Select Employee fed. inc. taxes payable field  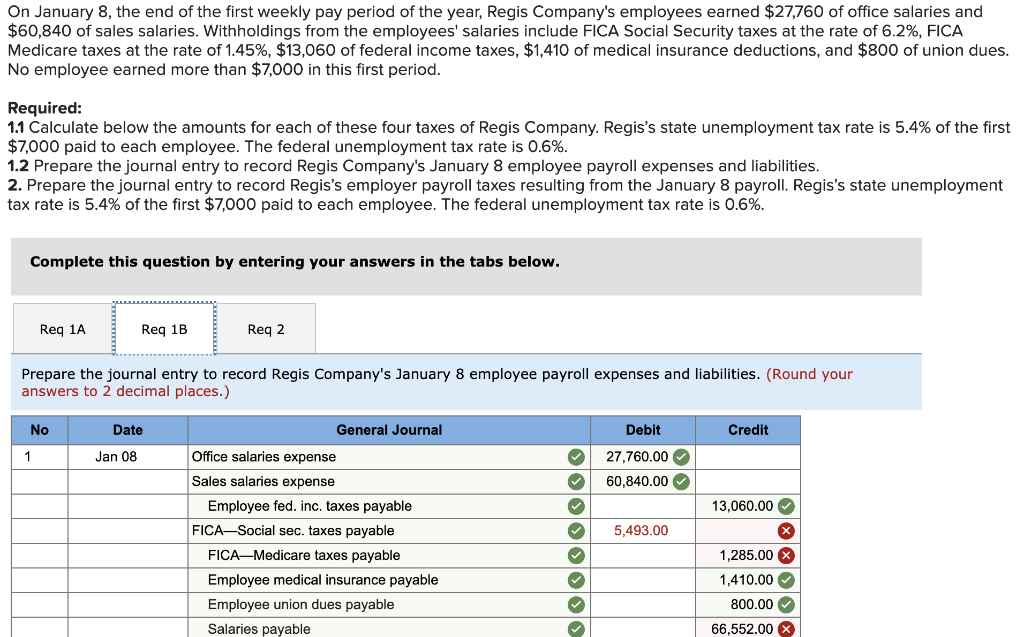tap(389, 506)
